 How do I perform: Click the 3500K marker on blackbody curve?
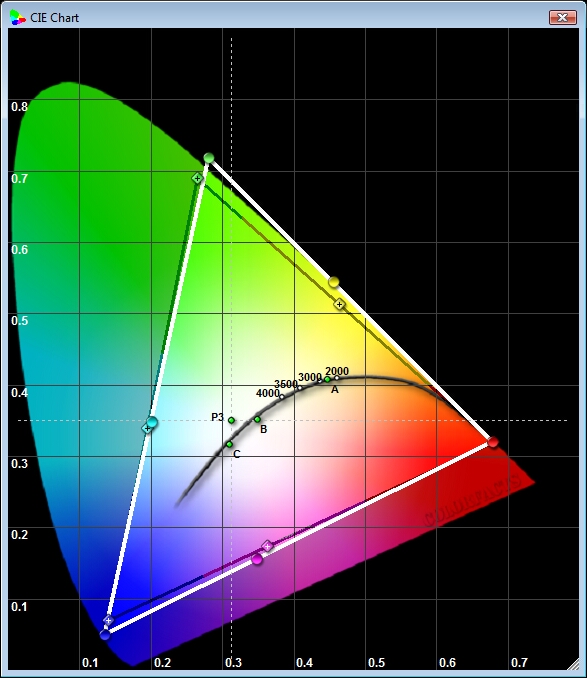(x=300, y=387)
